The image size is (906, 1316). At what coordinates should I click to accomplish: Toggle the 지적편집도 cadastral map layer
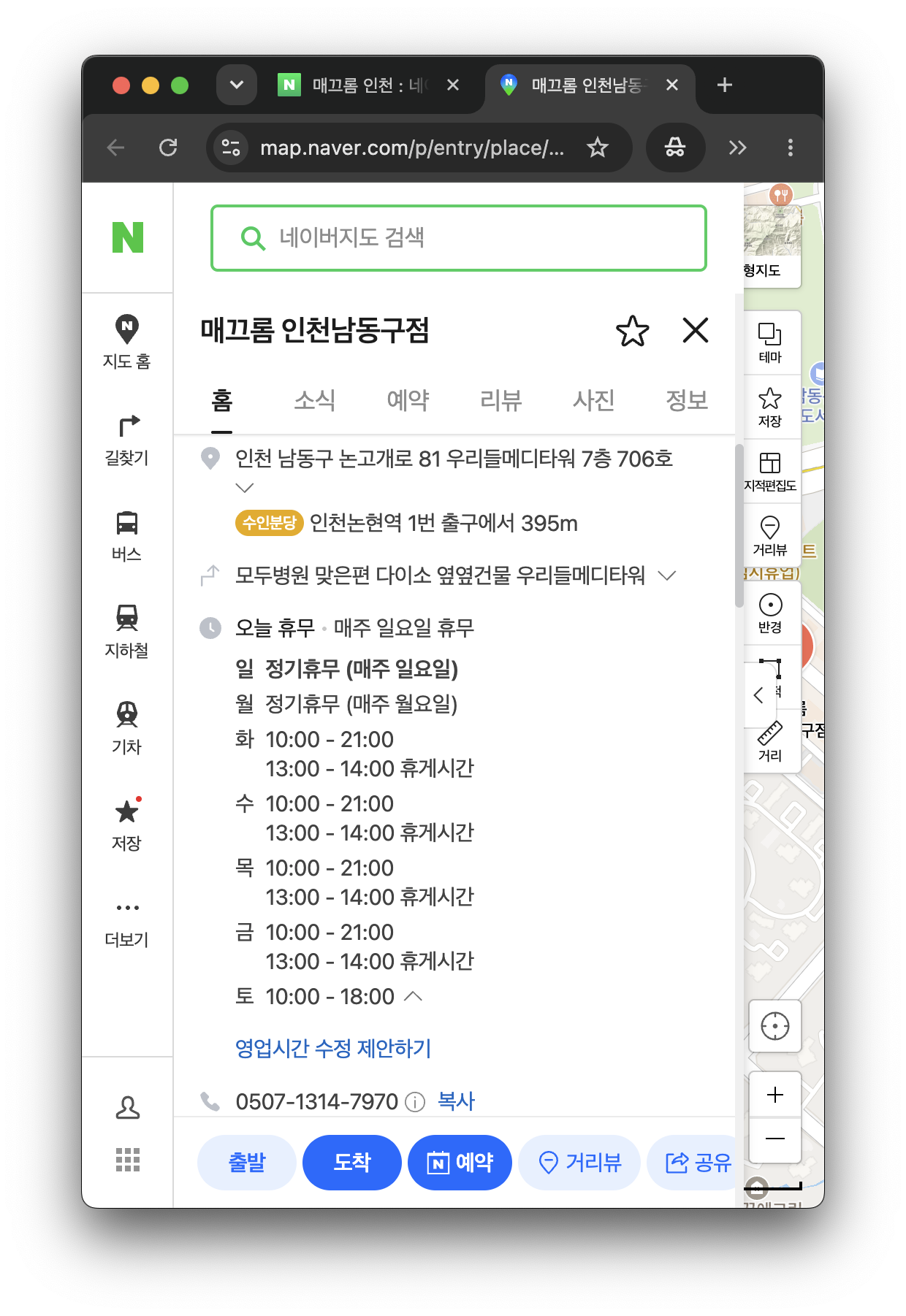click(x=770, y=472)
